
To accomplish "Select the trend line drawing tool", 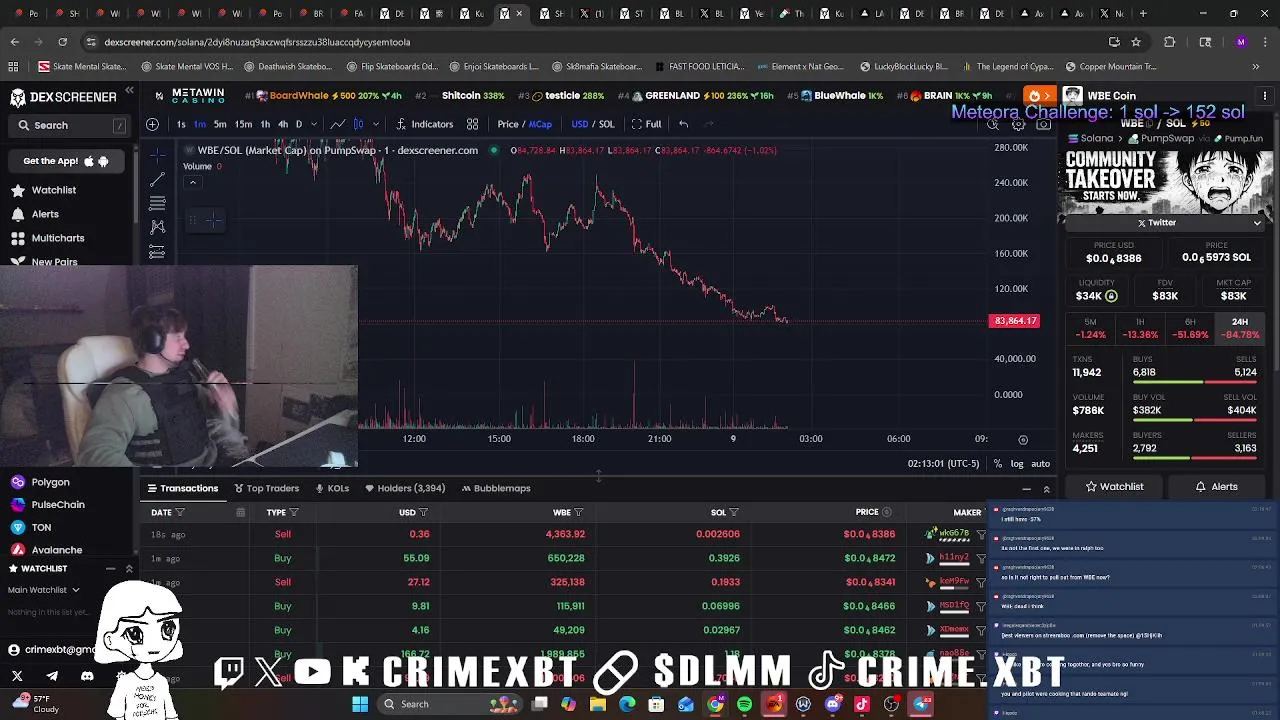I will 157,180.
